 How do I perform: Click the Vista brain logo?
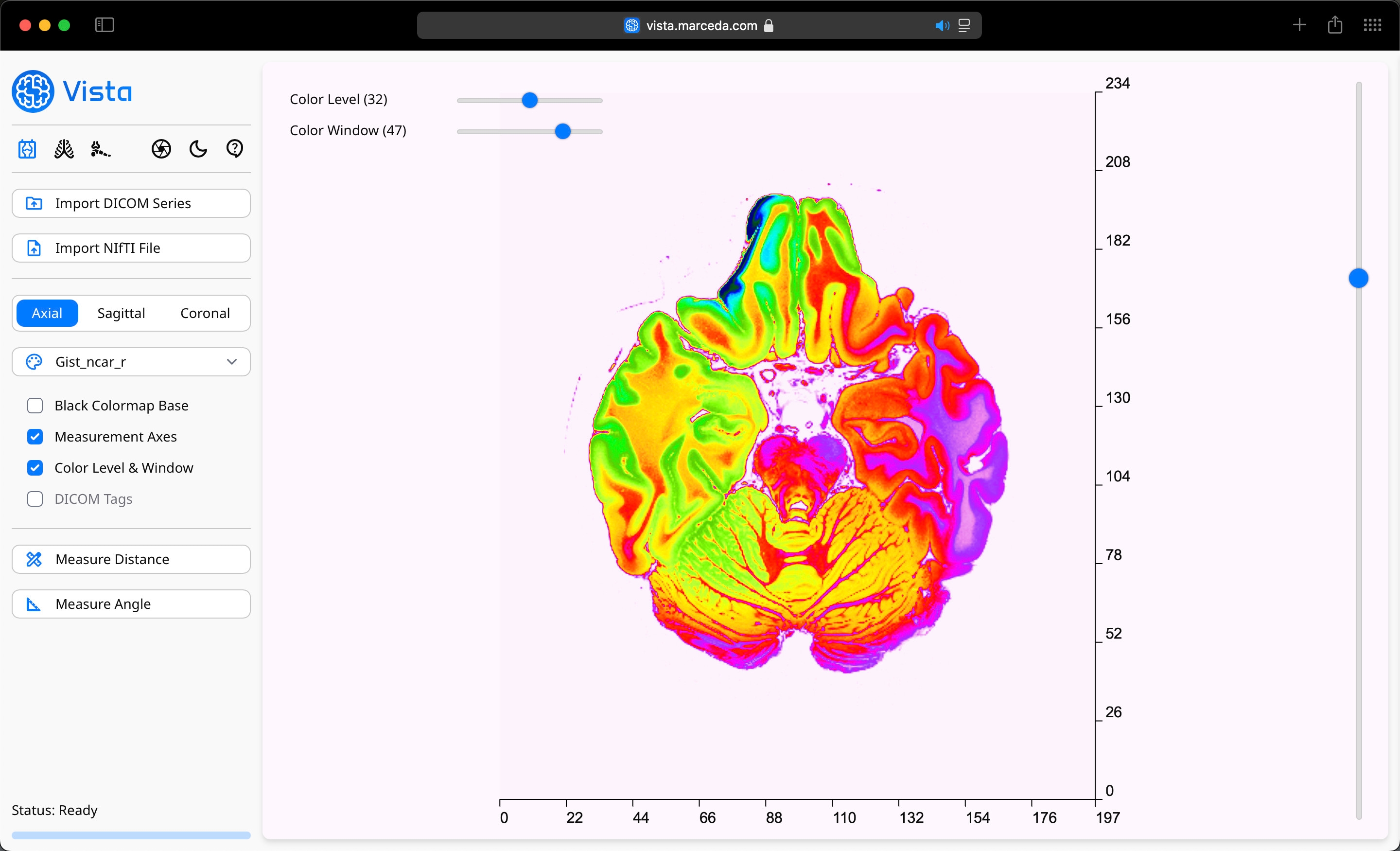pyautogui.click(x=33, y=91)
